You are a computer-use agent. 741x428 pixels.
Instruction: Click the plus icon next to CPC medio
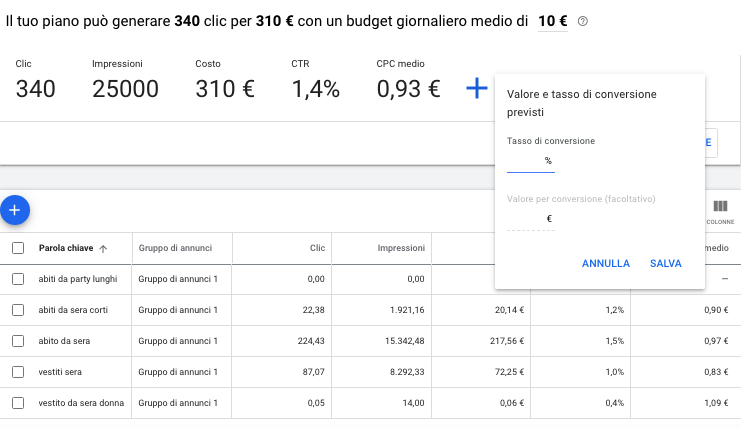(x=476, y=88)
